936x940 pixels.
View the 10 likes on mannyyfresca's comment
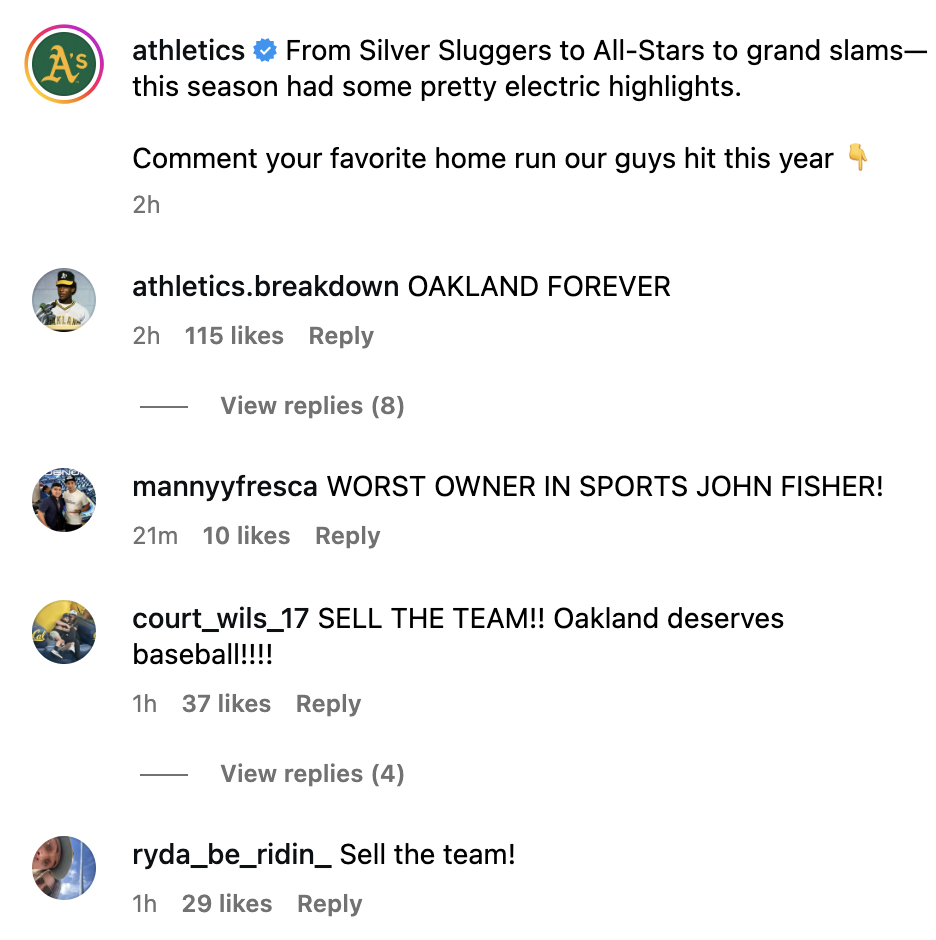(246, 536)
